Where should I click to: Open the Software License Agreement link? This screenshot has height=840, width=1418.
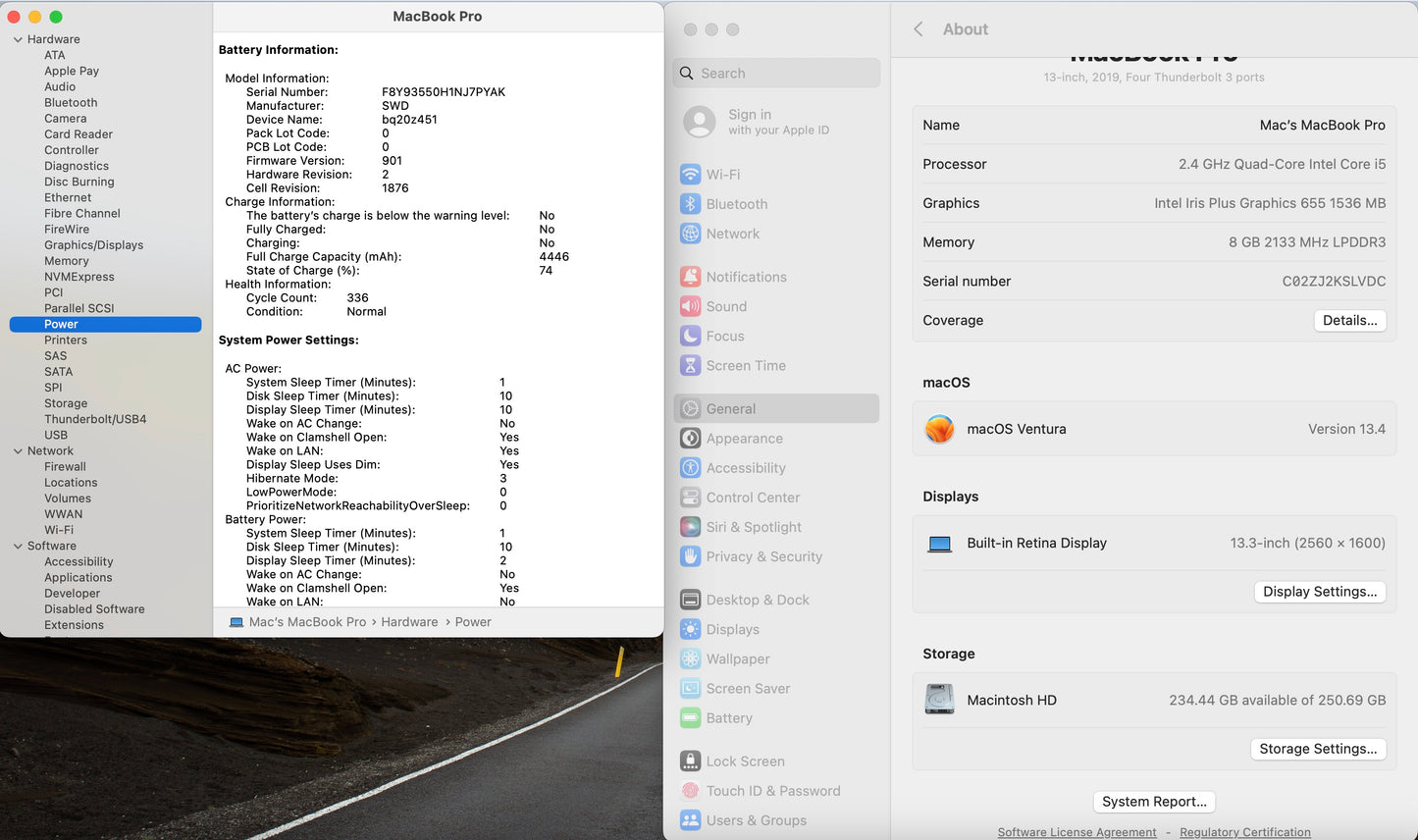(x=1077, y=831)
